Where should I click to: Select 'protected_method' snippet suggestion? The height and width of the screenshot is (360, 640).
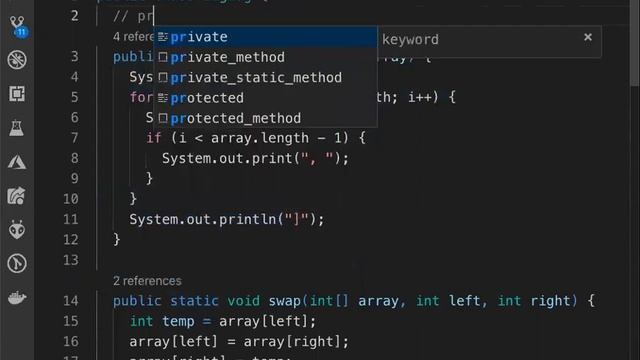pyautogui.click(x=265, y=118)
